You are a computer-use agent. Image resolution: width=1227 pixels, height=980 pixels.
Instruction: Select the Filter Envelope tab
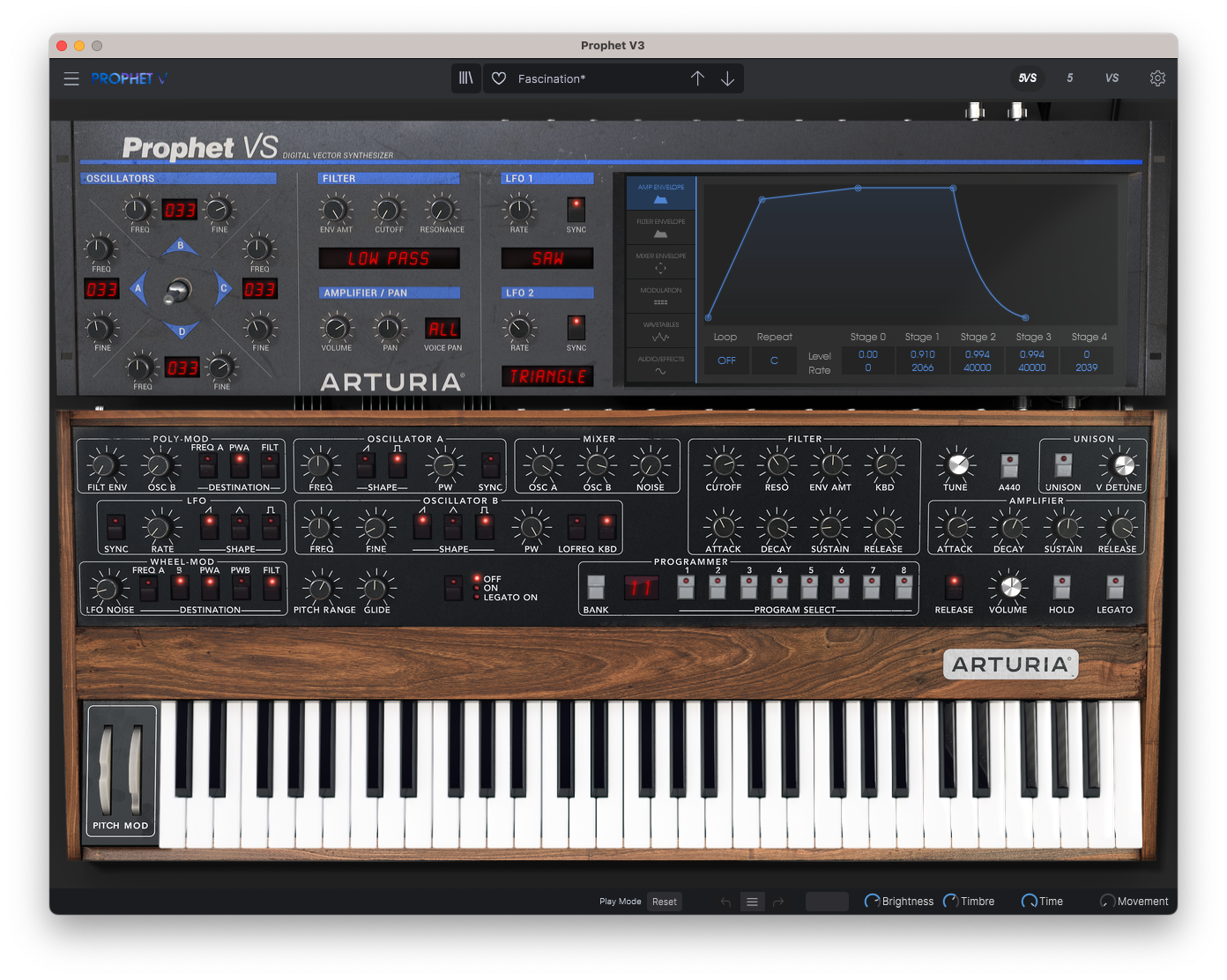661,227
